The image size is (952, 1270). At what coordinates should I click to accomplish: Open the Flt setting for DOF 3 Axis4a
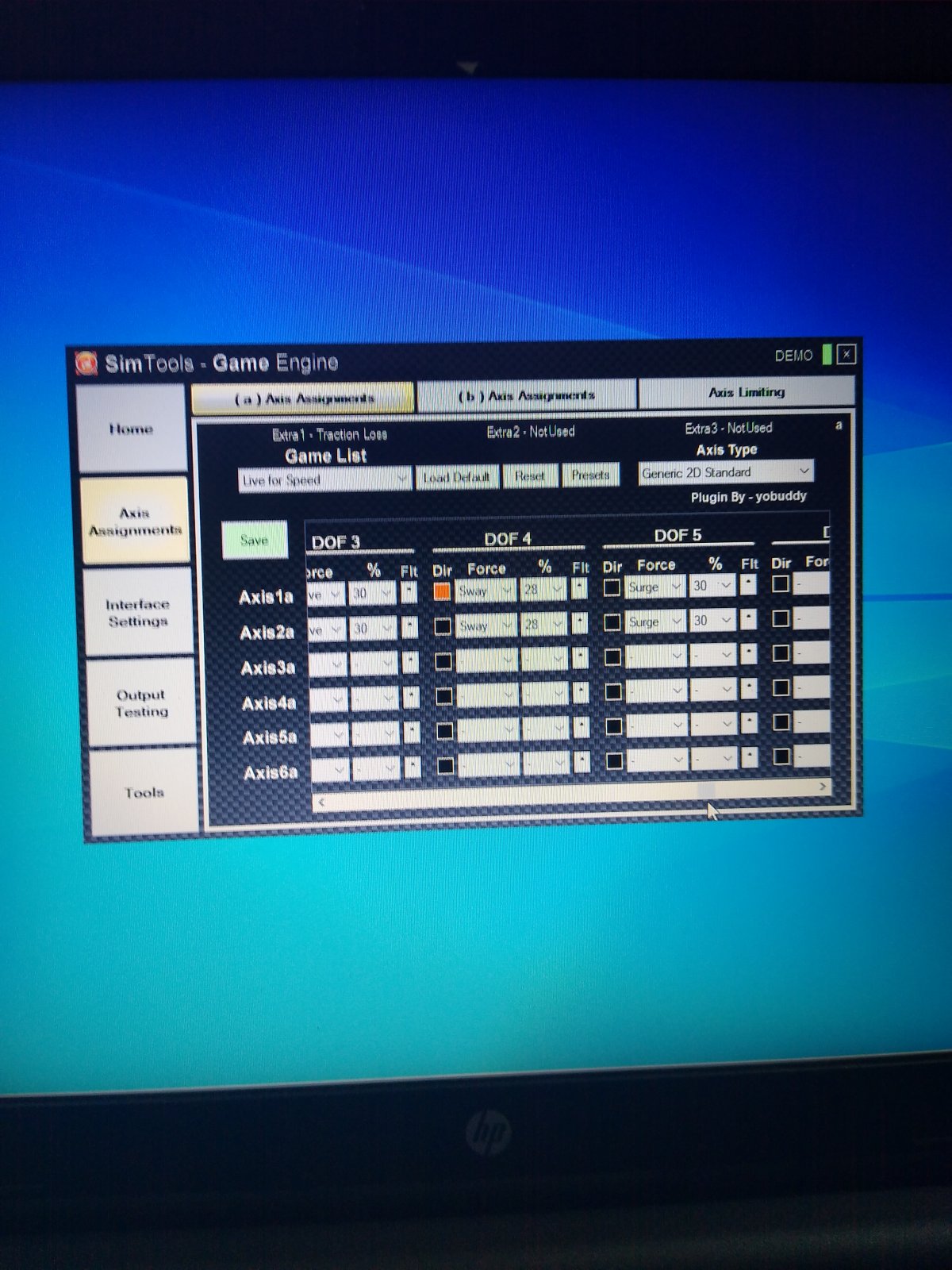[x=411, y=697]
